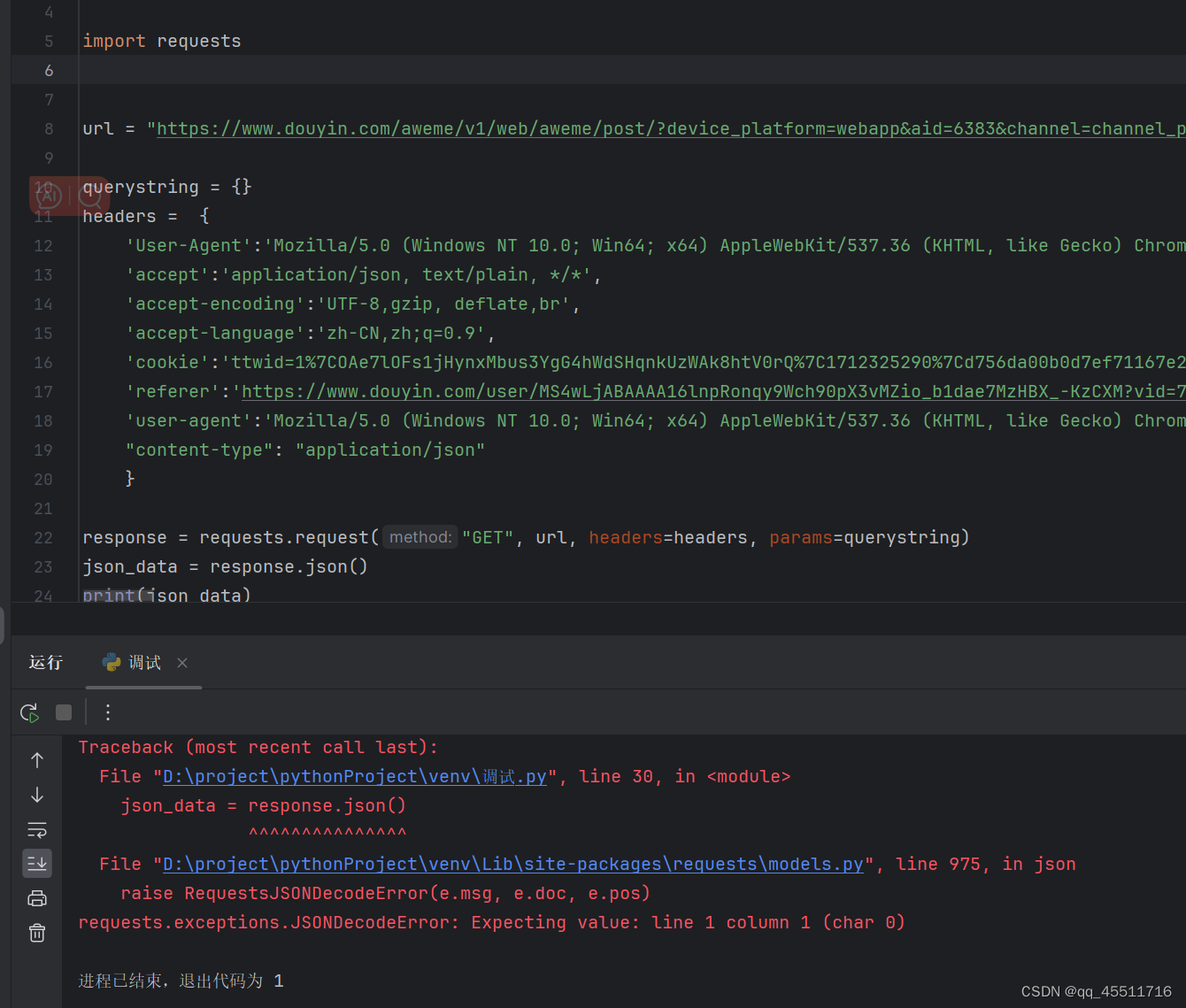Screen dimensions: 1186x1008
Task: Switch to the 运行 tab
Action: pyautogui.click(x=45, y=662)
